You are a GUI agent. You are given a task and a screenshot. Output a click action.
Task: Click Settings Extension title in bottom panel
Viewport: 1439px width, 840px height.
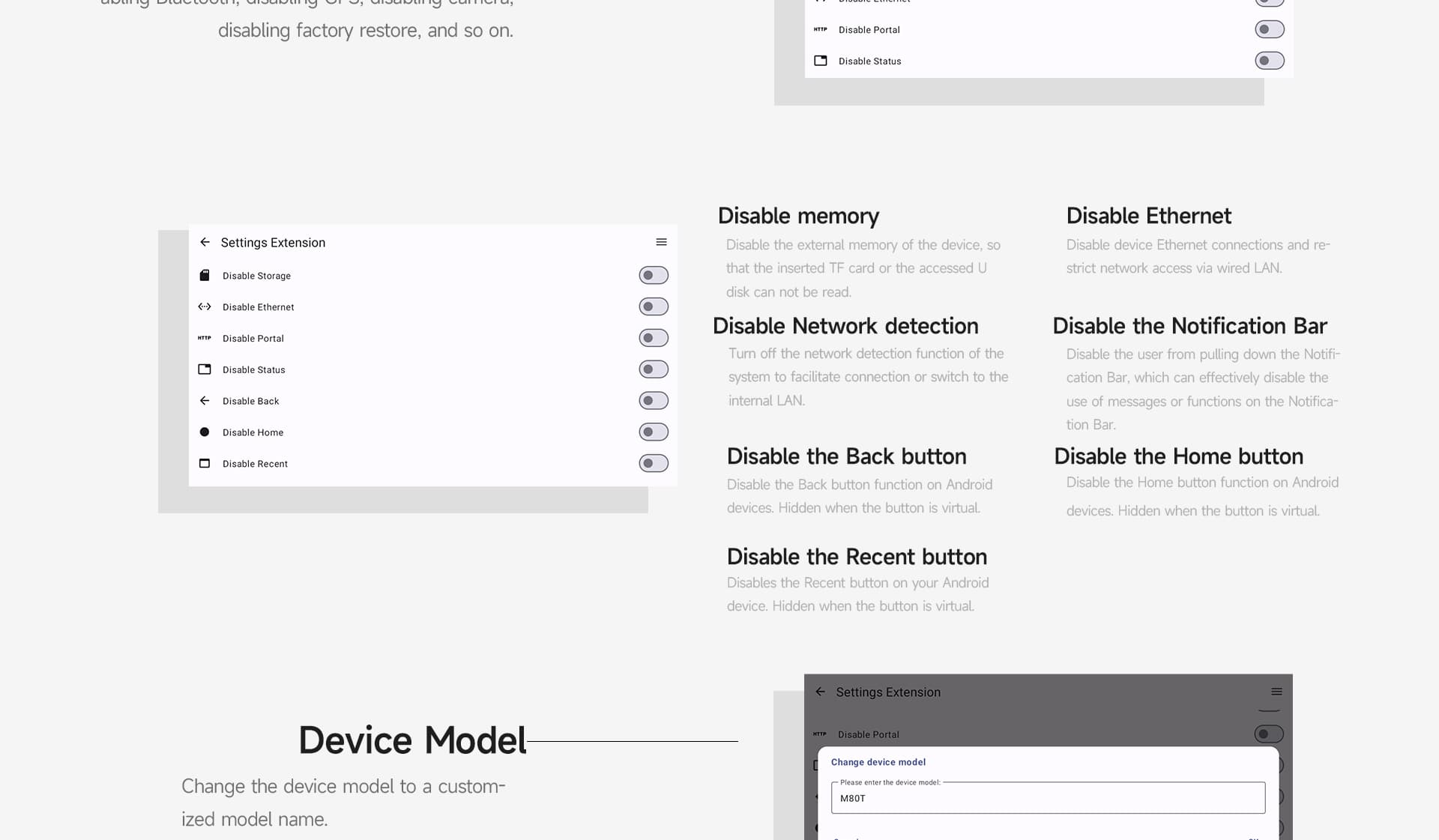tap(888, 692)
